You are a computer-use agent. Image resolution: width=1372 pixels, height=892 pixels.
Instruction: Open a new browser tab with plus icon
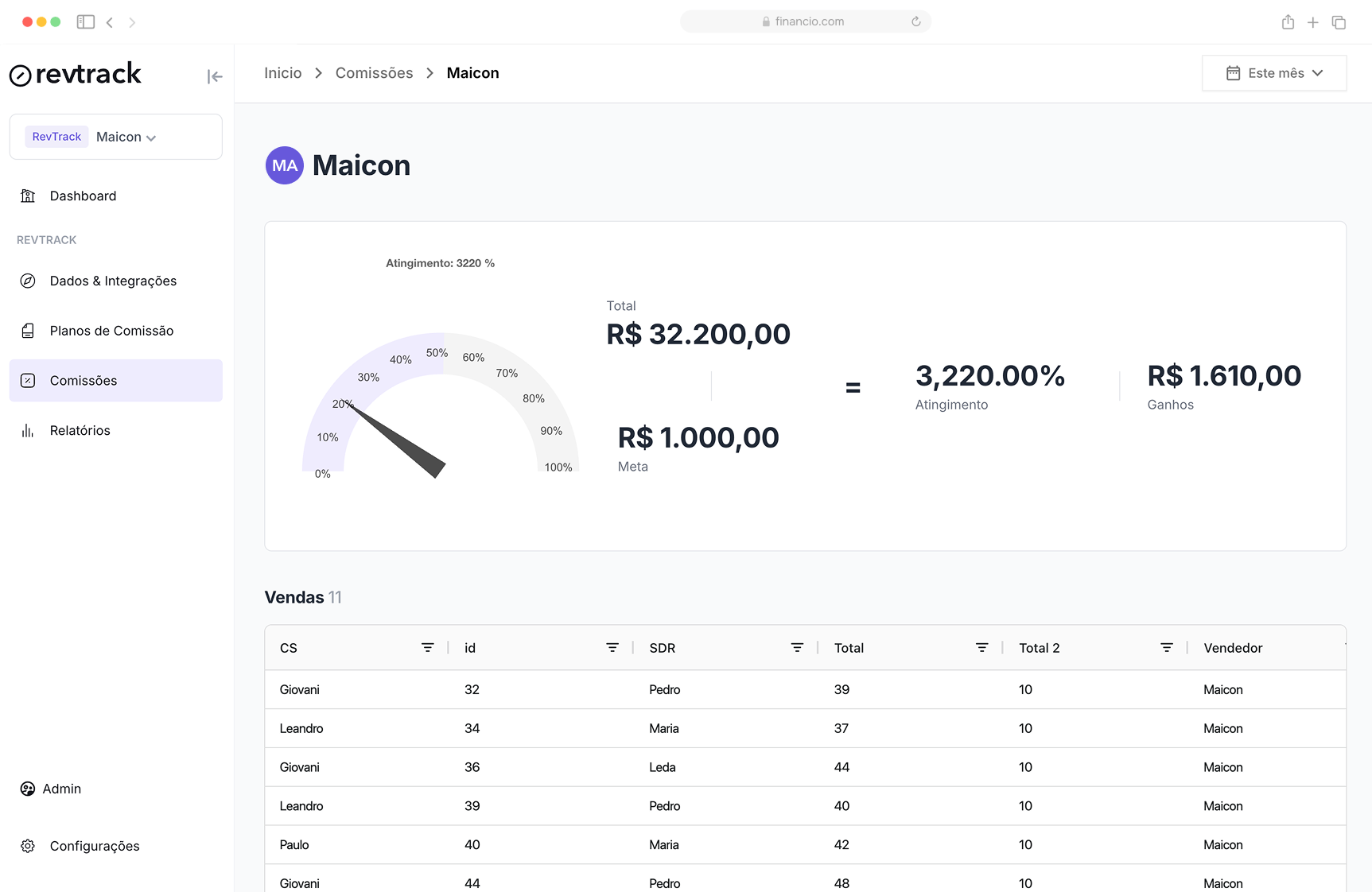click(1313, 22)
